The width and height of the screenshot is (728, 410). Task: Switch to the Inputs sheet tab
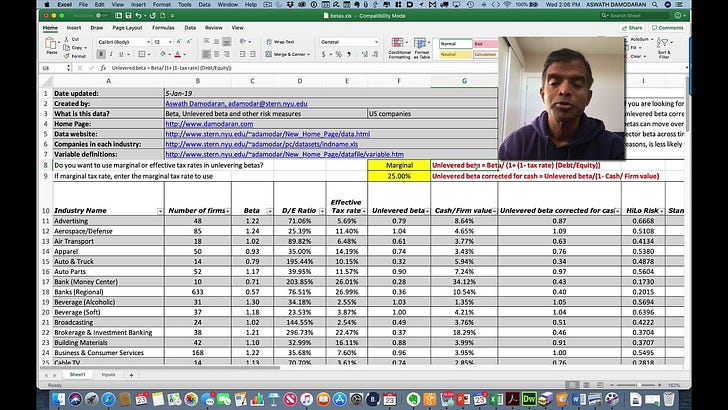click(108, 375)
